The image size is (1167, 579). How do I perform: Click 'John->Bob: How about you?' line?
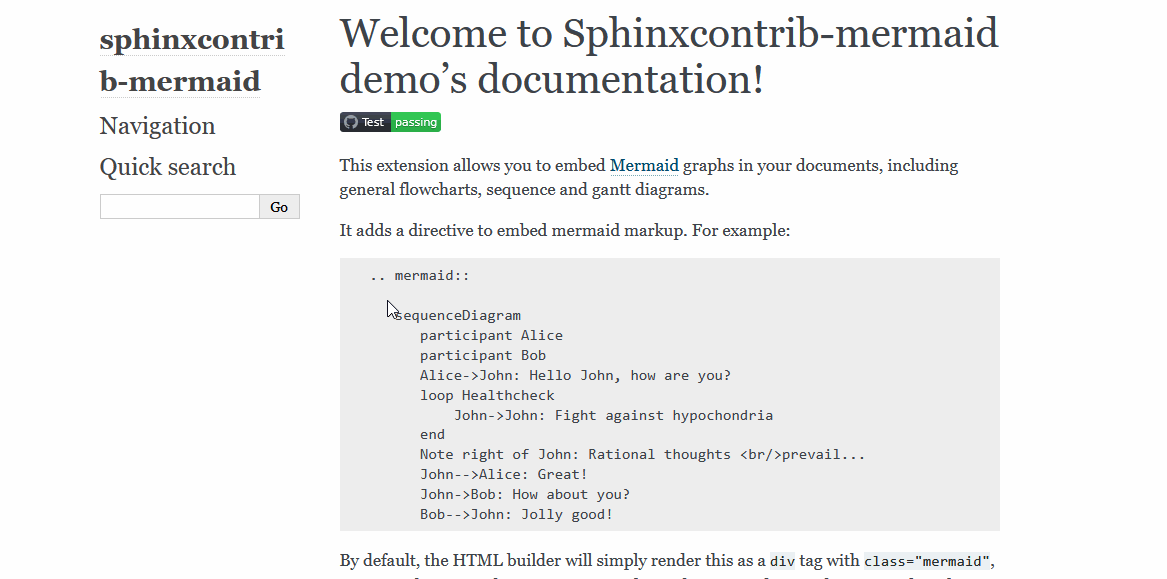[525, 495]
